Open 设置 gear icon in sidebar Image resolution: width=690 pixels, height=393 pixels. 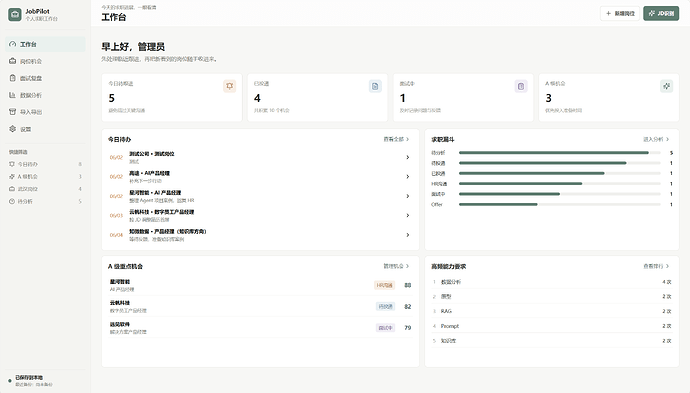click(x=12, y=129)
